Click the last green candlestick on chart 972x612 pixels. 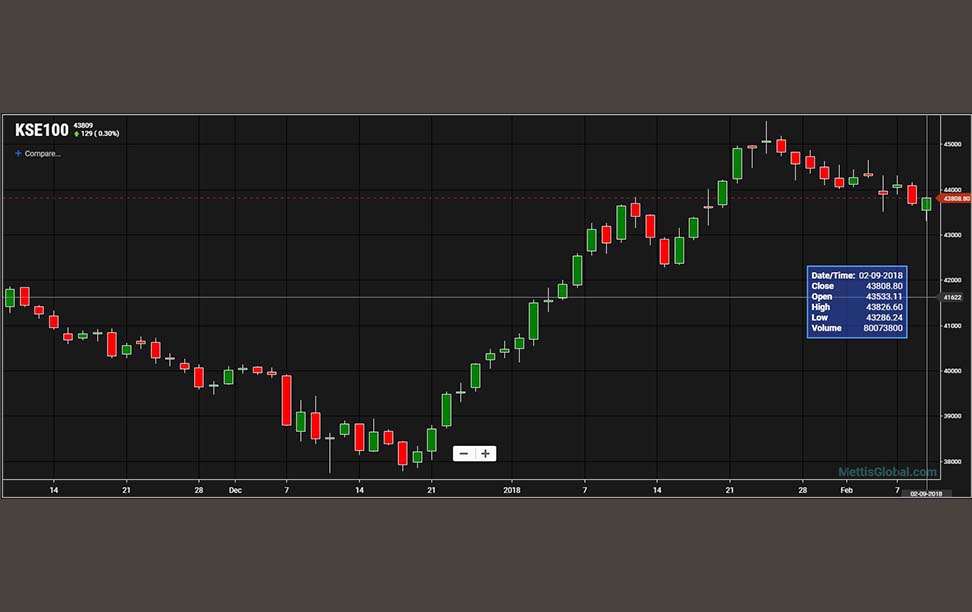[x=926, y=204]
